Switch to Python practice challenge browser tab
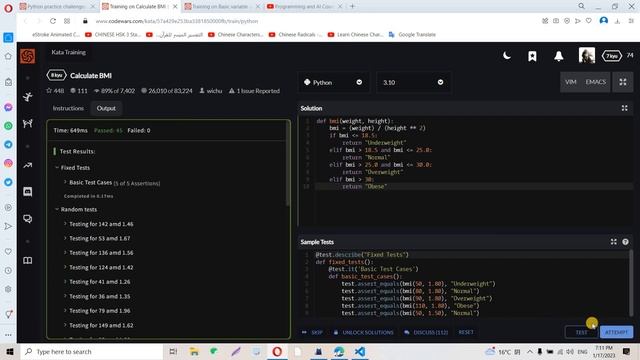 coord(57,7)
